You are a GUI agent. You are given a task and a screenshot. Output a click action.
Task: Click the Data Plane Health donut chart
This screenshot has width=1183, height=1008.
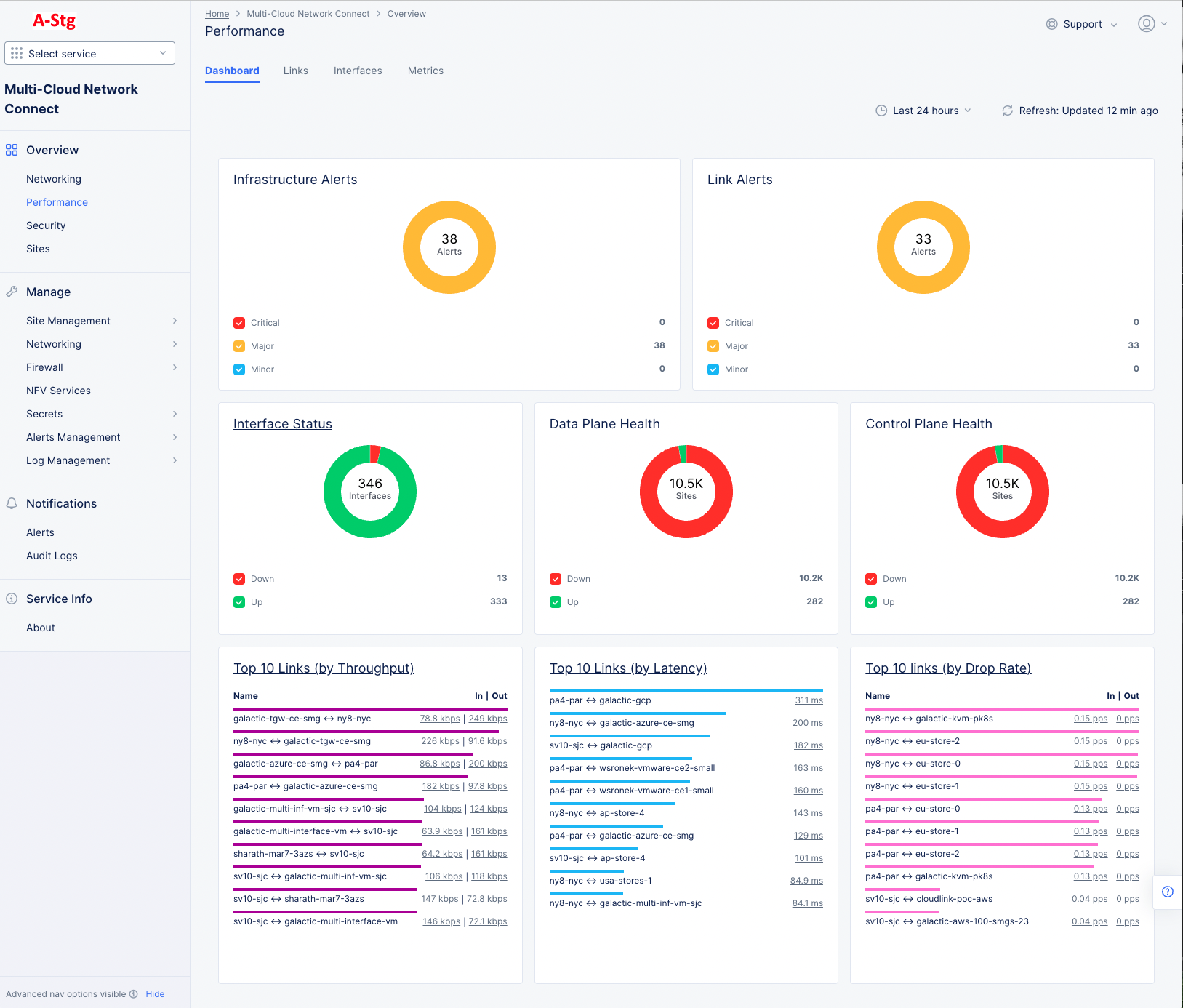click(686, 492)
